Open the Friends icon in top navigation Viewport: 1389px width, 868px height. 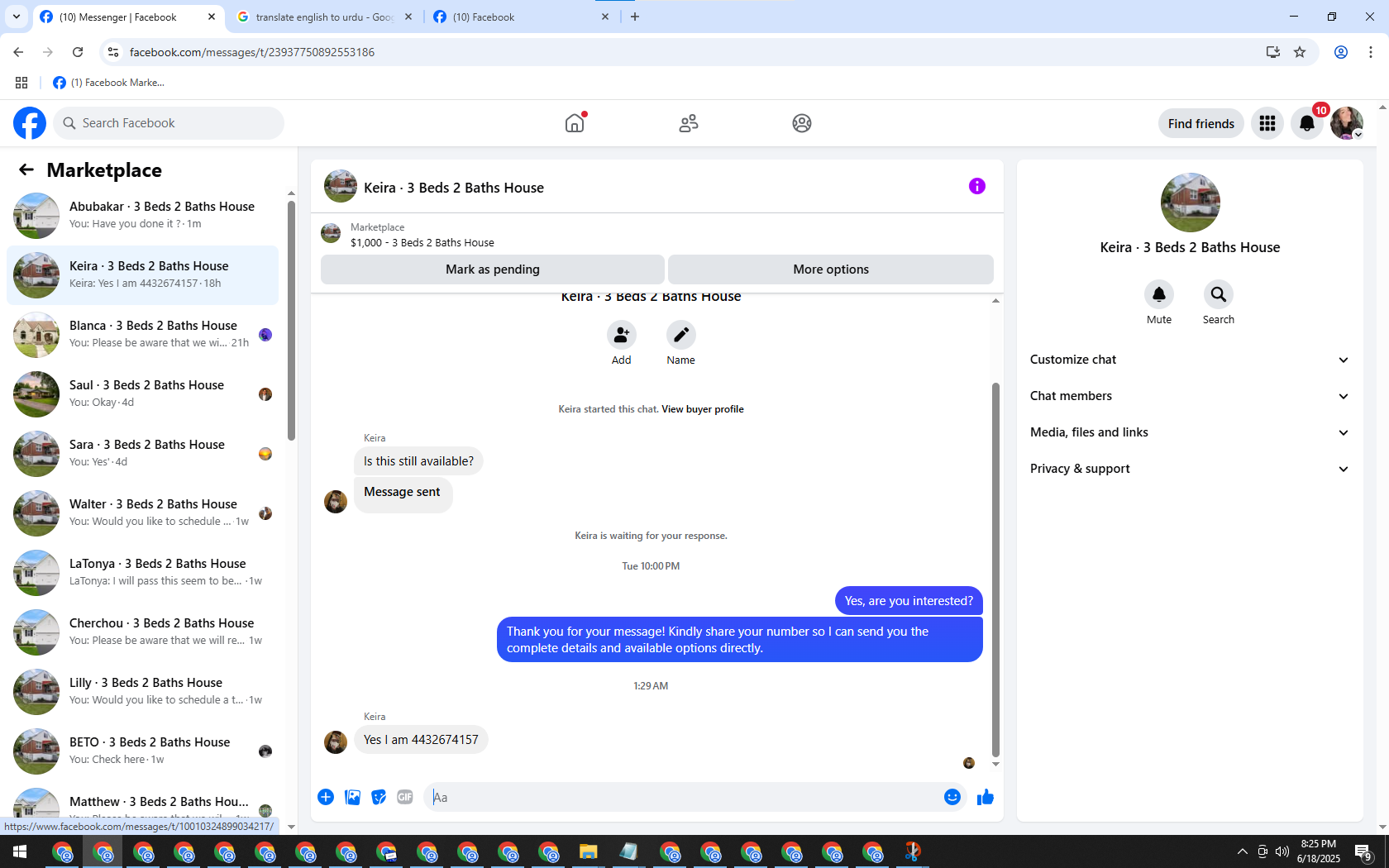point(689,123)
